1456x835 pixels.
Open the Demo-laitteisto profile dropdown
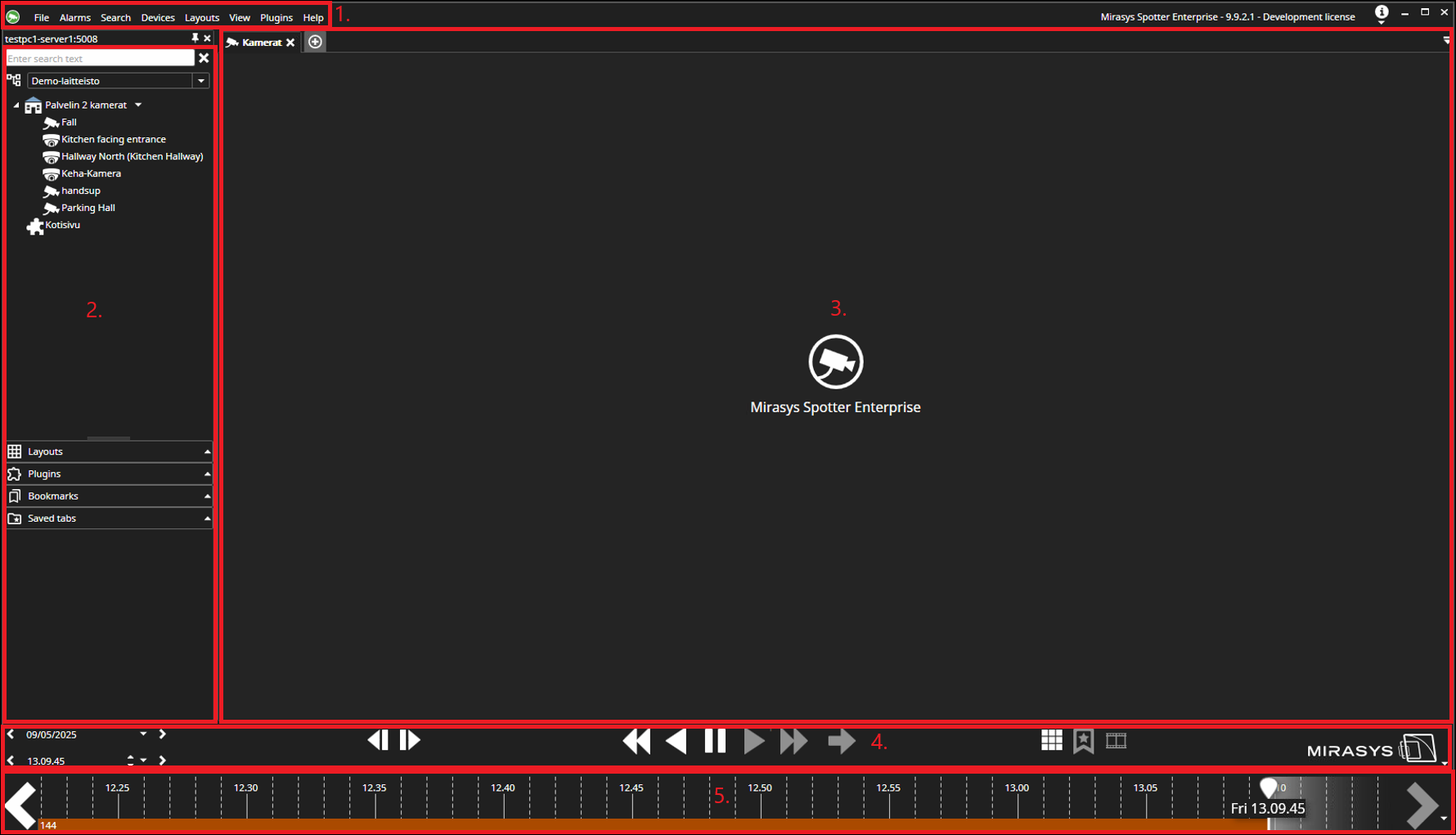pyautogui.click(x=200, y=81)
